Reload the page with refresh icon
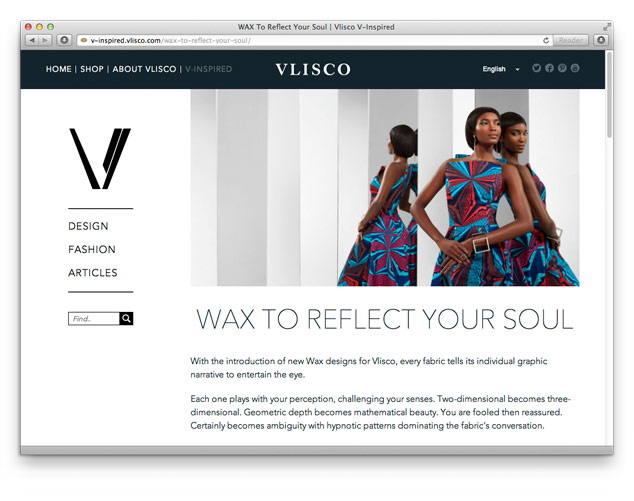The image size is (634, 501). tap(546, 40)
